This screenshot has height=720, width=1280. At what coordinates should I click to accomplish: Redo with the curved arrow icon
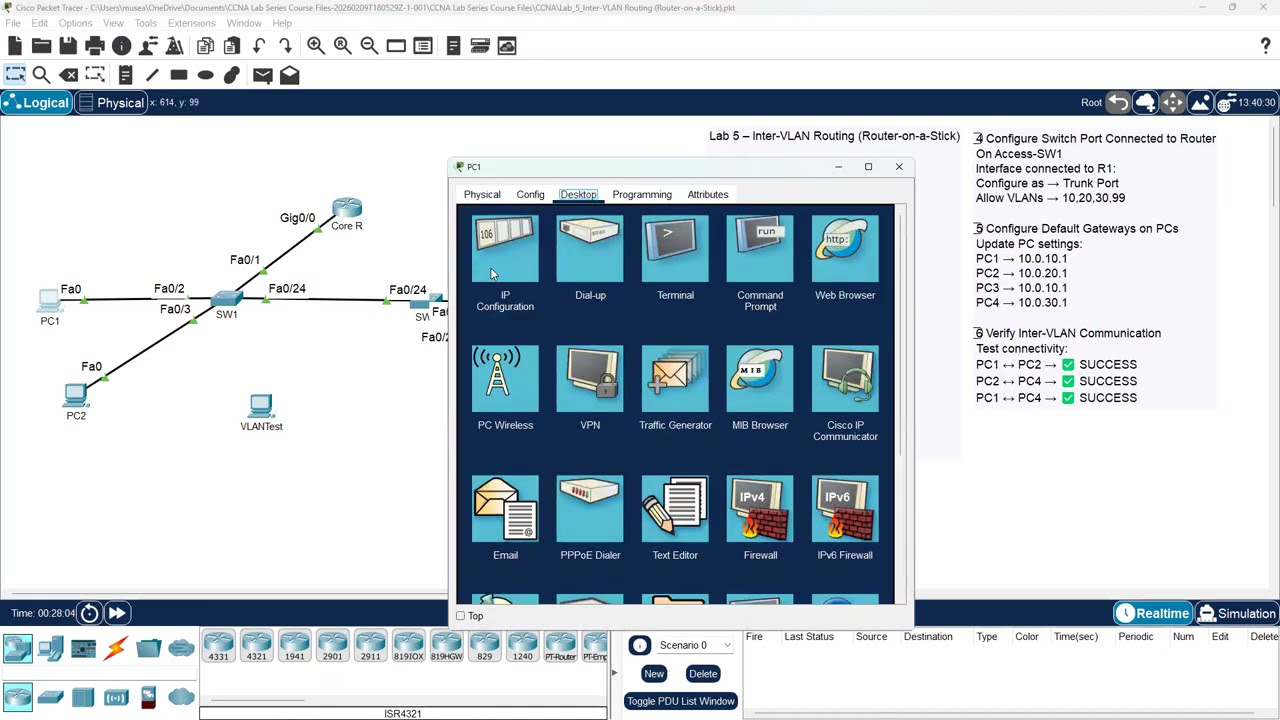pyautogui.click(x=286, y=46)
